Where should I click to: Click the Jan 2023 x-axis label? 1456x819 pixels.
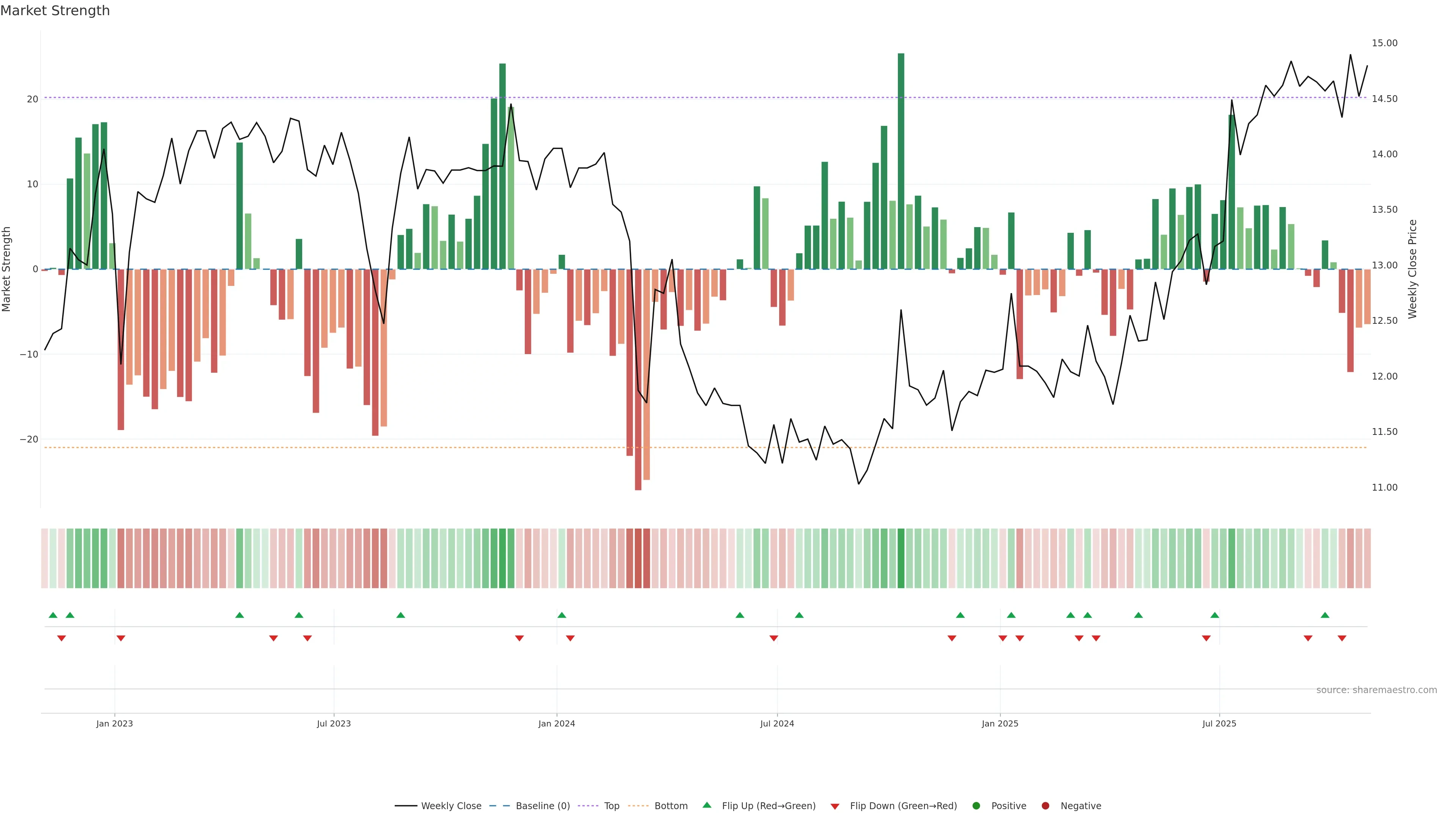tap(115, 723)
